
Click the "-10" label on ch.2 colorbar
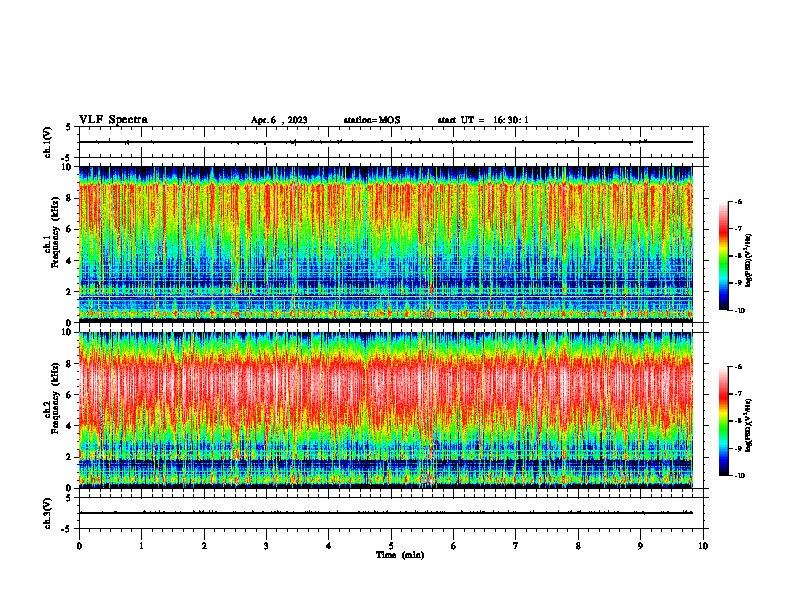[x=739, y=476]
